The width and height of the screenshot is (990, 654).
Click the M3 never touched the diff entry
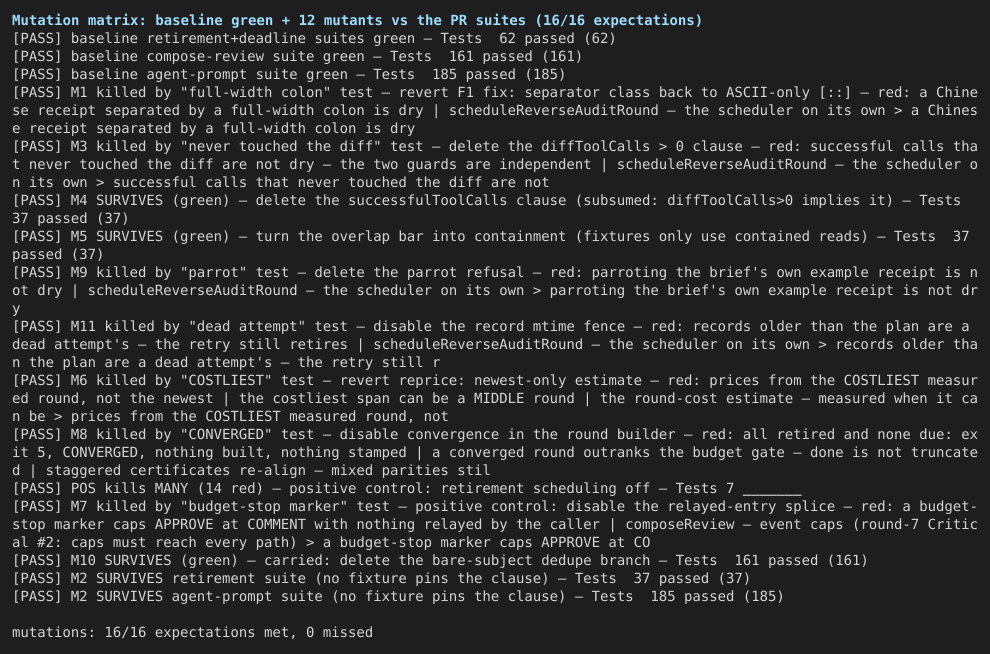point(495,164)
